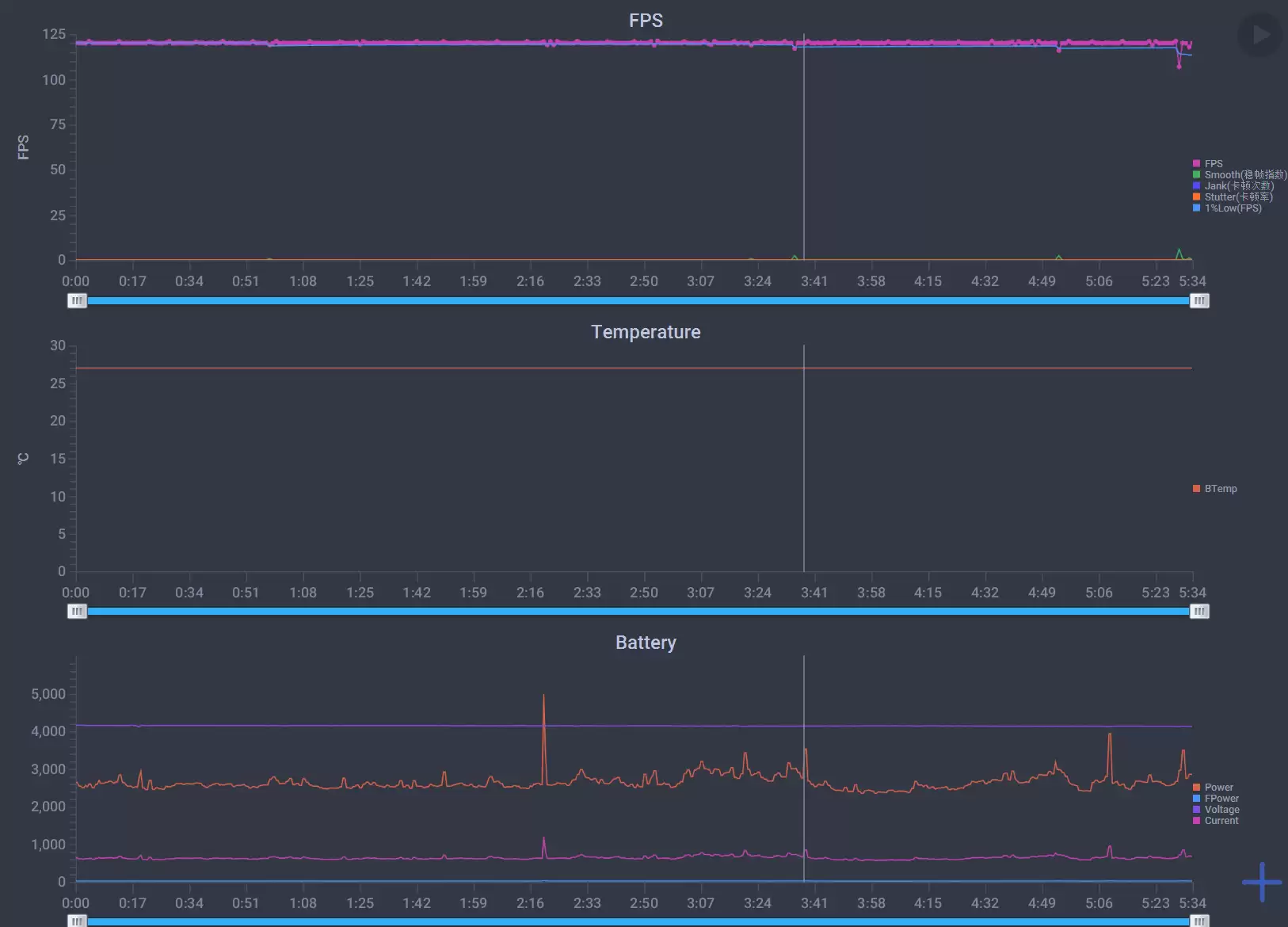Toggle the Power series visibility
This screenshot has width=1288, height=927.
(1196, 787)
